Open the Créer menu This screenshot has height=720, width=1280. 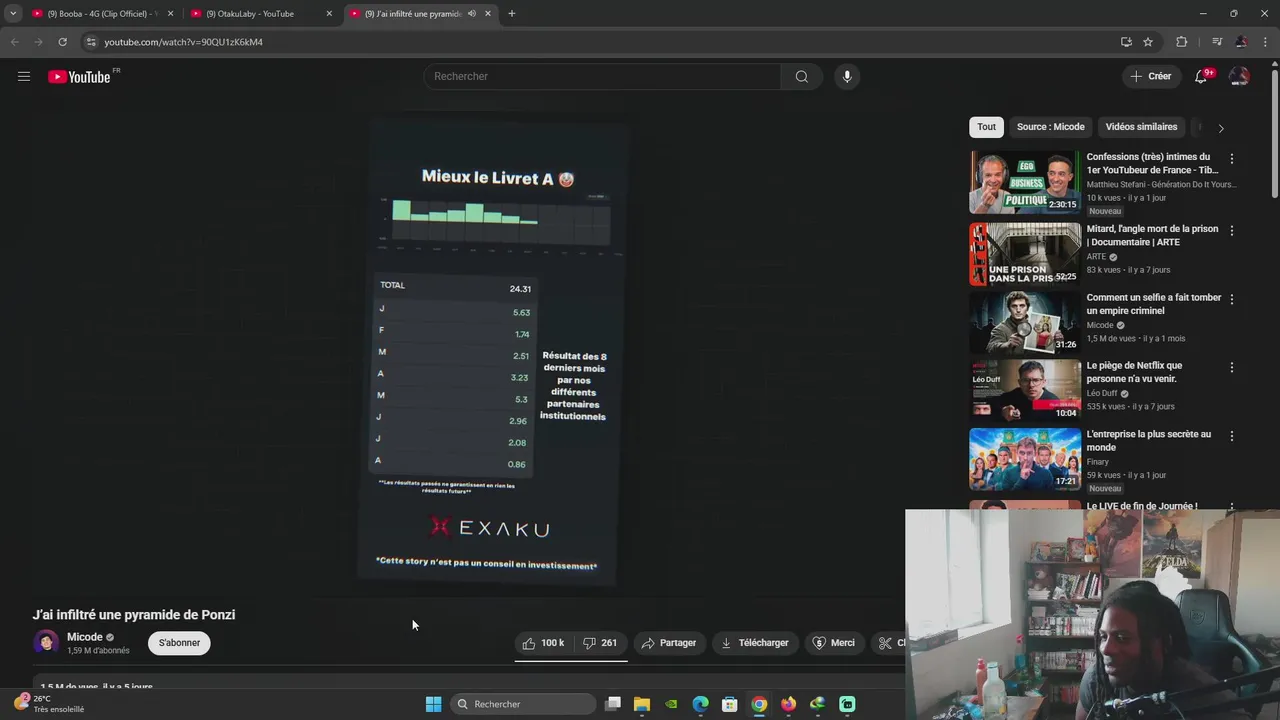pos(1151,76)
